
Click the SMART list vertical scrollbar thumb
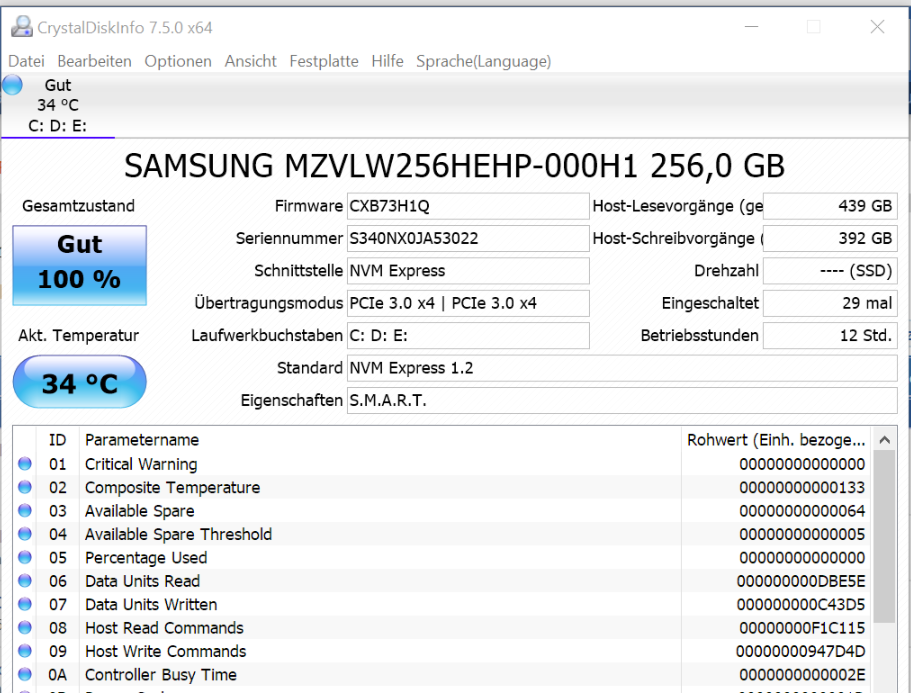pyautogui.click(x=884, y=537)
